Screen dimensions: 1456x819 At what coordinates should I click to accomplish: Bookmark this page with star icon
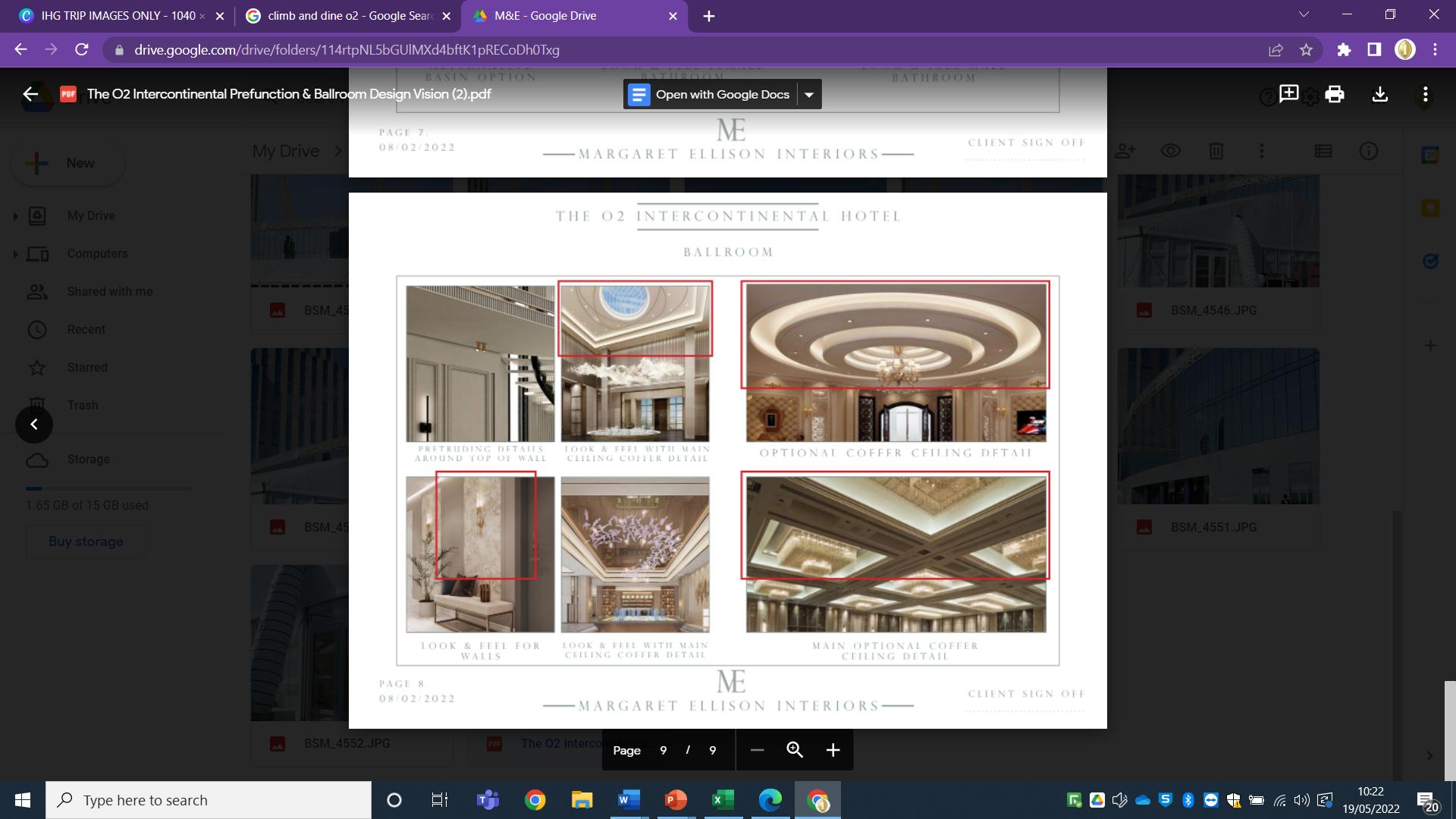(x=1306, y=50)
